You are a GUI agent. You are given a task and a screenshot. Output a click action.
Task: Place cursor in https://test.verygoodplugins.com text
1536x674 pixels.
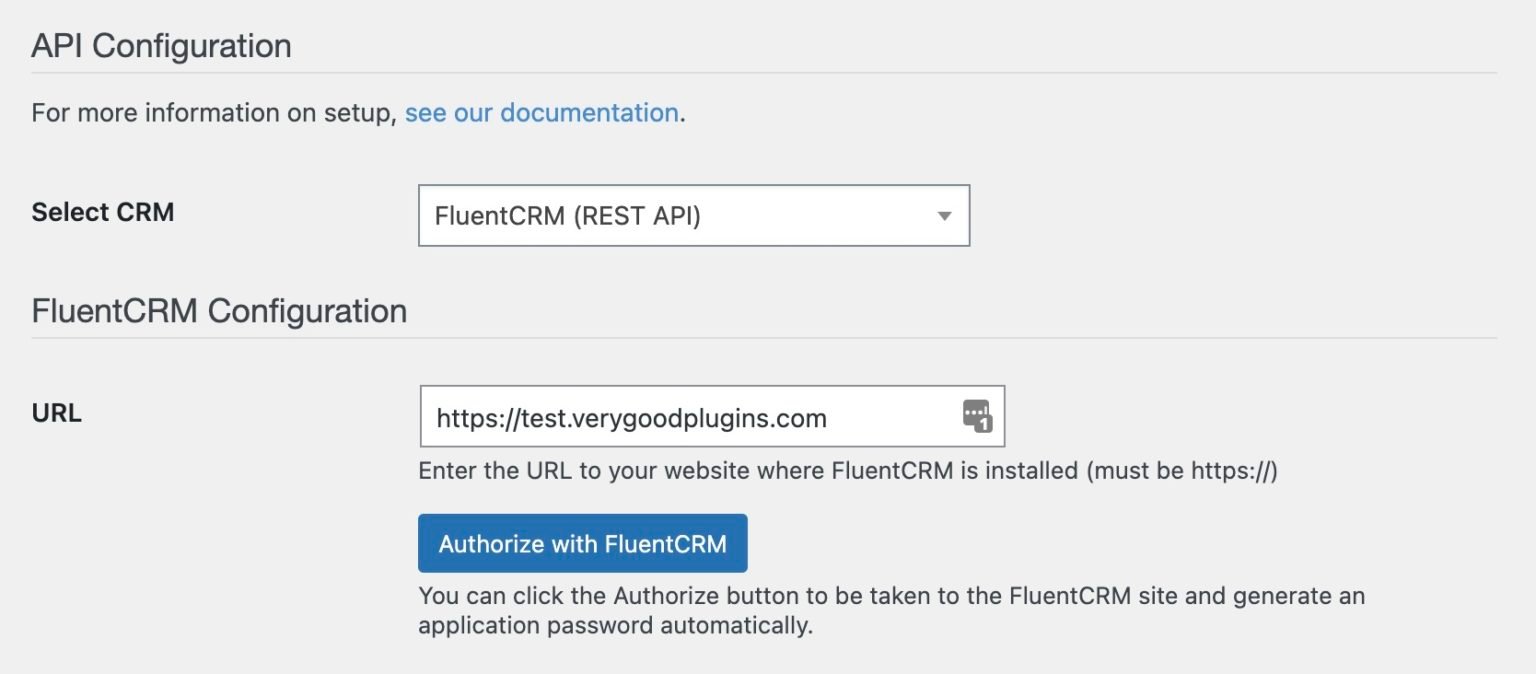tap(632, 418)
